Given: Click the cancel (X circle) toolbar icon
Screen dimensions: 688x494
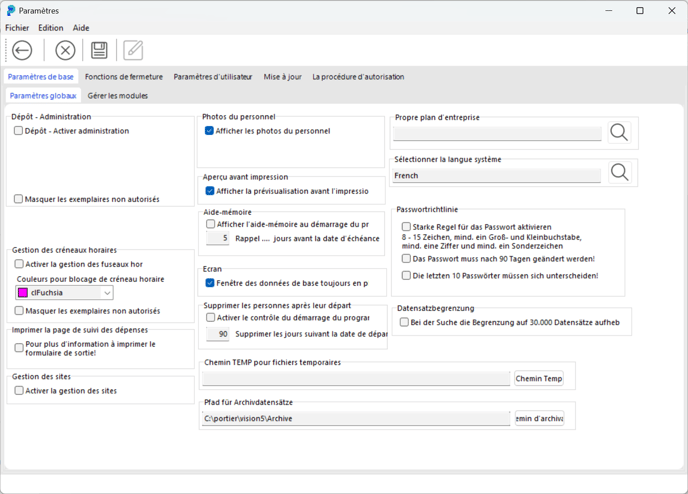Looking at the screenshot, I should pyautogui.click(x=65, y=50).
